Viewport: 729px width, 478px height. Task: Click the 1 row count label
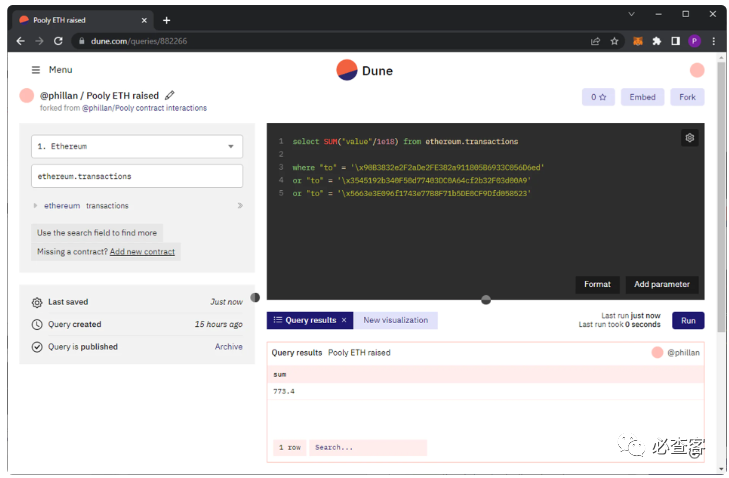tap(290, 447)
